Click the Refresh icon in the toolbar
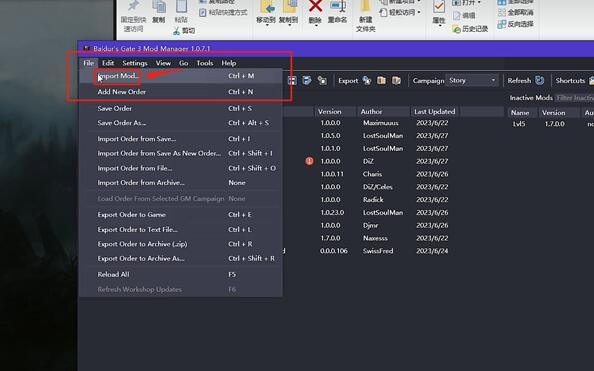Image resolution: width=594 pixels, height=371 pixels. 539,80
